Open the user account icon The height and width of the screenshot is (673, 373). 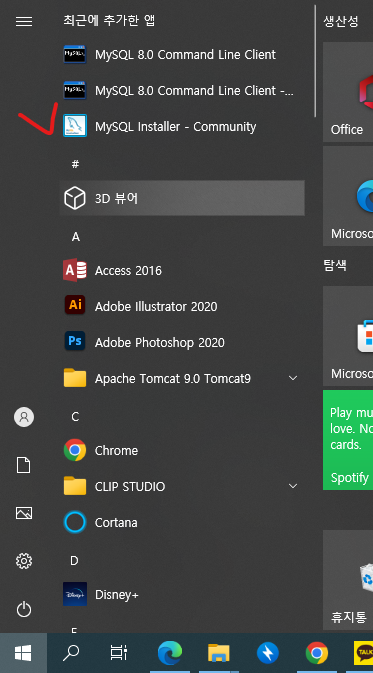click(x=24, y=417)
